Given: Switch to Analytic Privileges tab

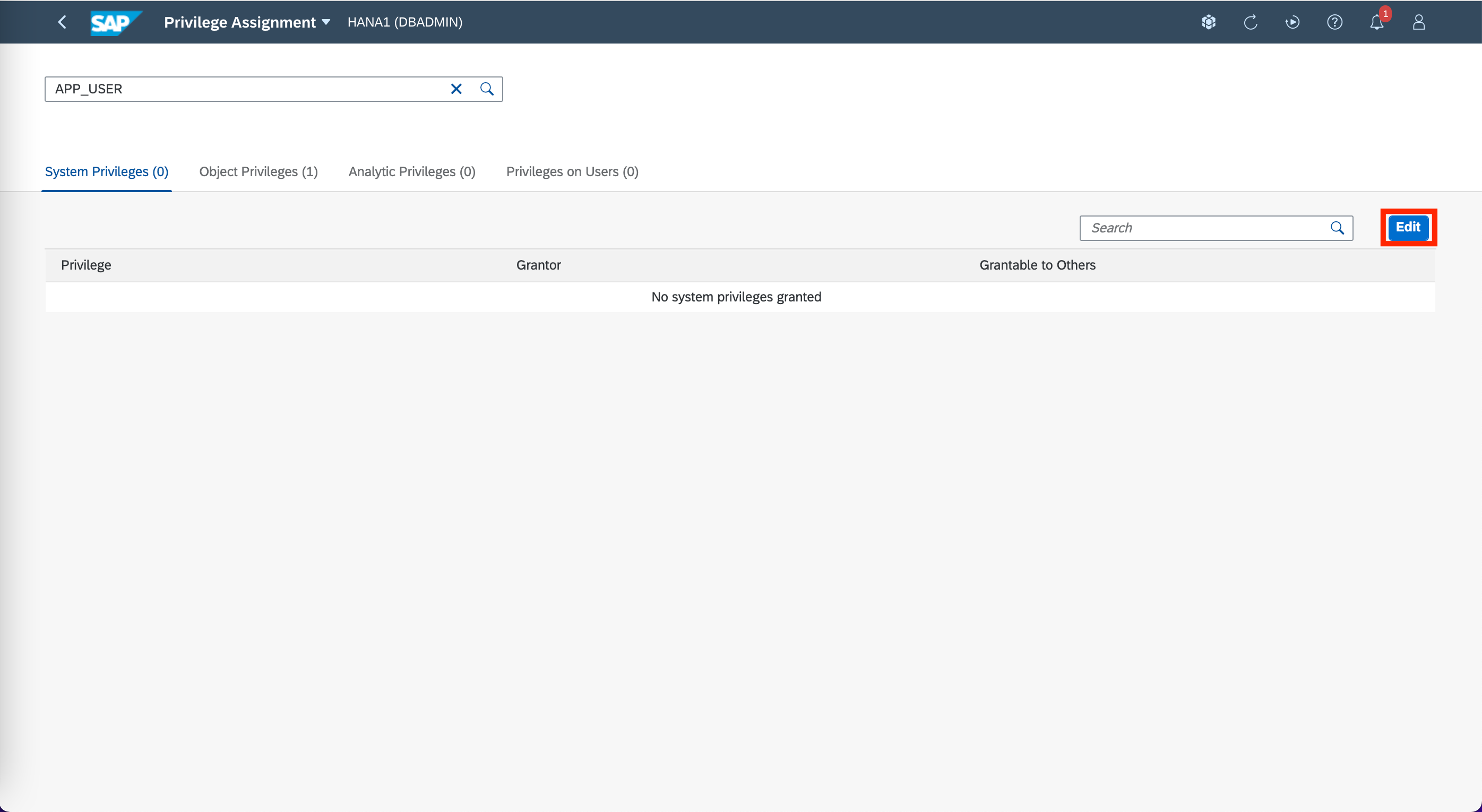Looking at the screenshot, I should click(x=411, y=171).
